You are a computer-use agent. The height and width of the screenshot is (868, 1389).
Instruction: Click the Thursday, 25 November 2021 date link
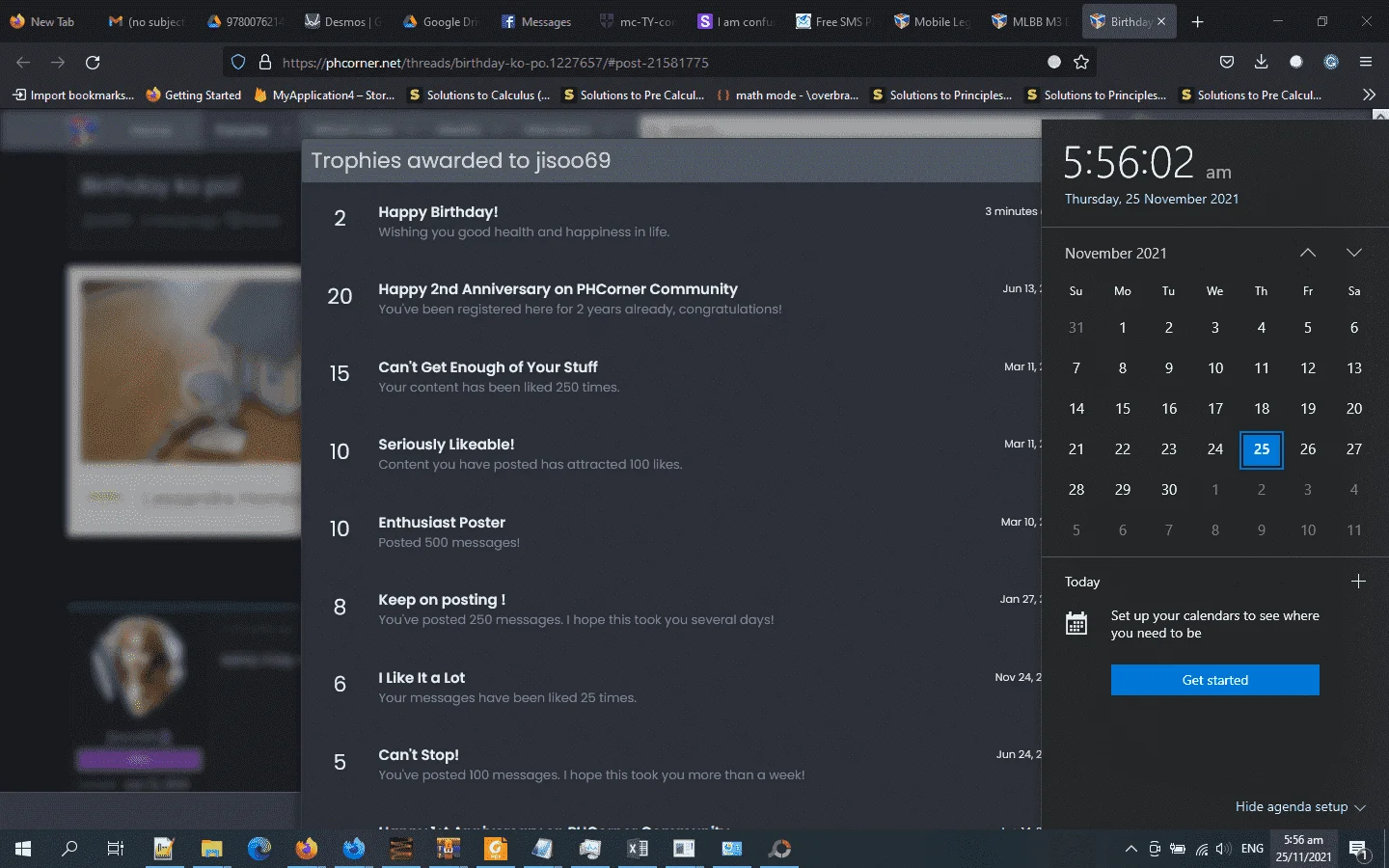1152,199
